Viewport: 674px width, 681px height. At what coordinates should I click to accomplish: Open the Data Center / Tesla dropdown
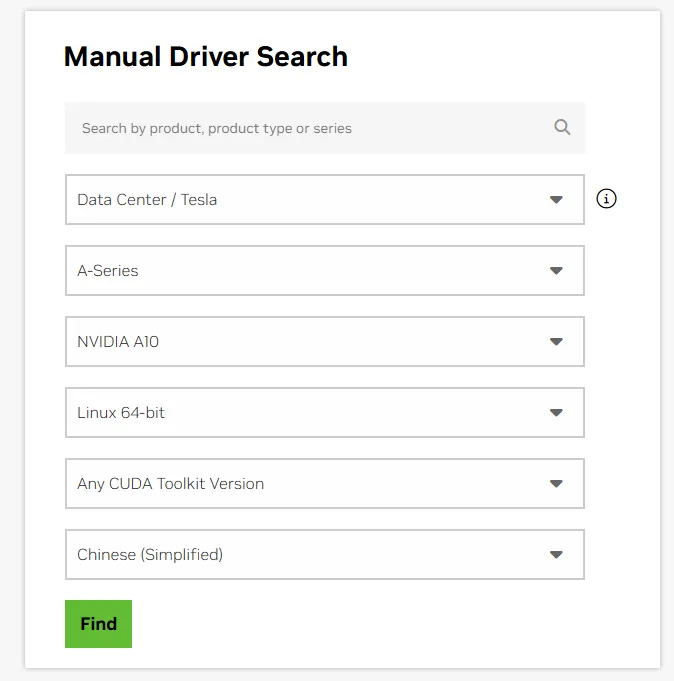point(325,199)
